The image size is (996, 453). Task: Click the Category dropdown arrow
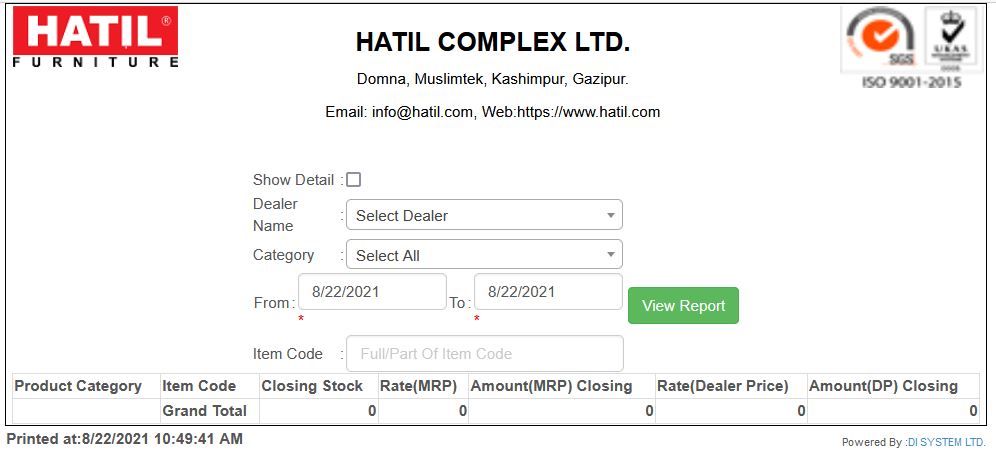tap(610, 255)
